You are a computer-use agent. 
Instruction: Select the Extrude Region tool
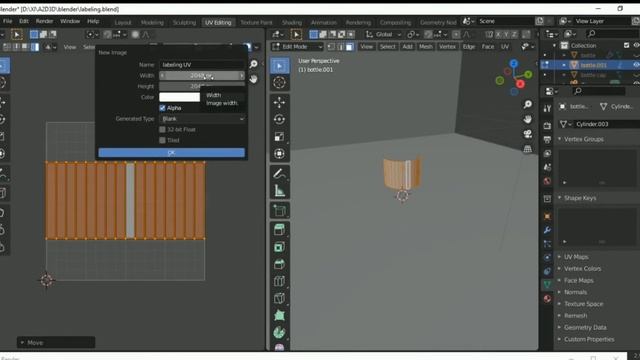pos(280,230)
